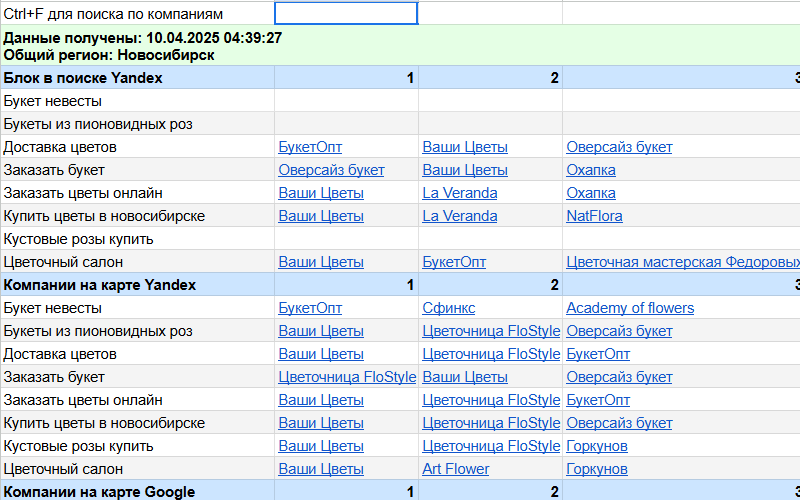Select the empty search cell at top
The image size is (800, 500).
coord(346,14)
